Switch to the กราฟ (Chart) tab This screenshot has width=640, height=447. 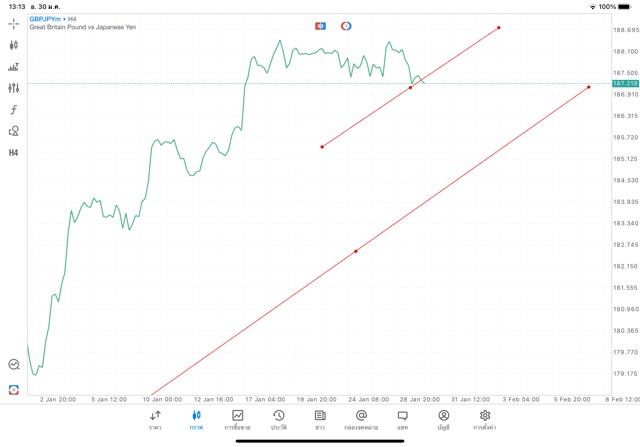197,420
